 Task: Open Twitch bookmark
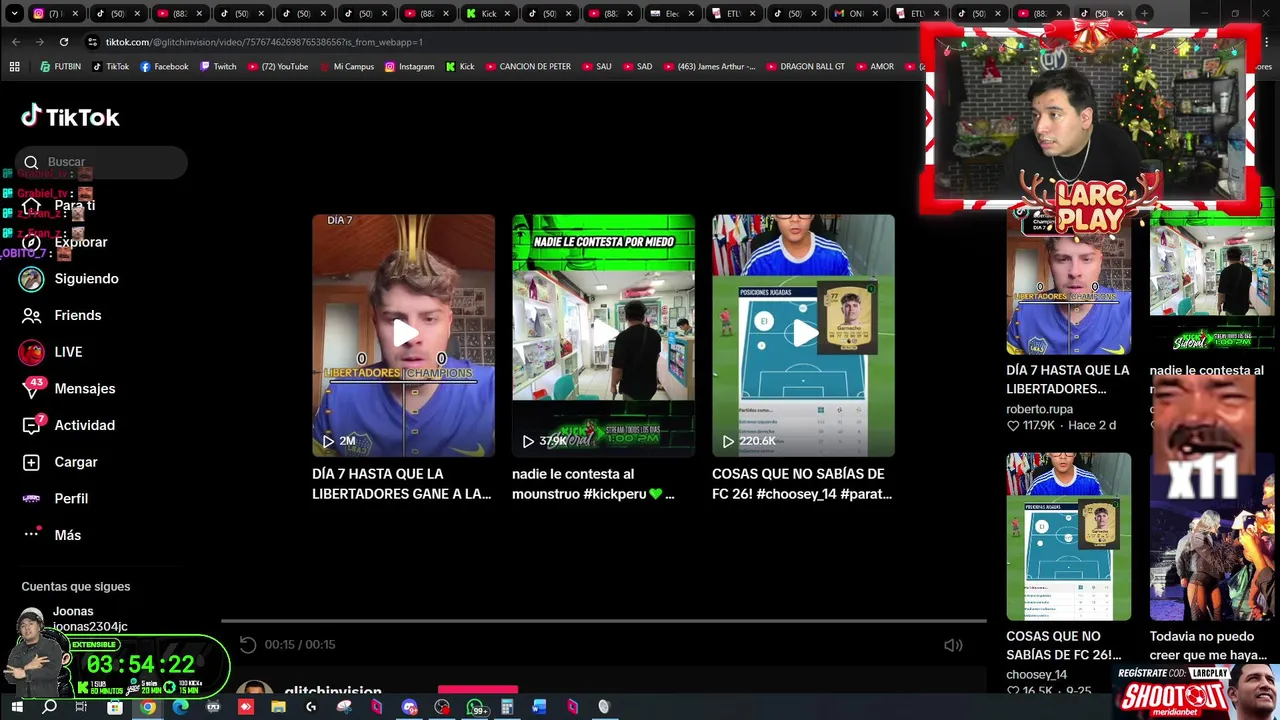point(218,67)
